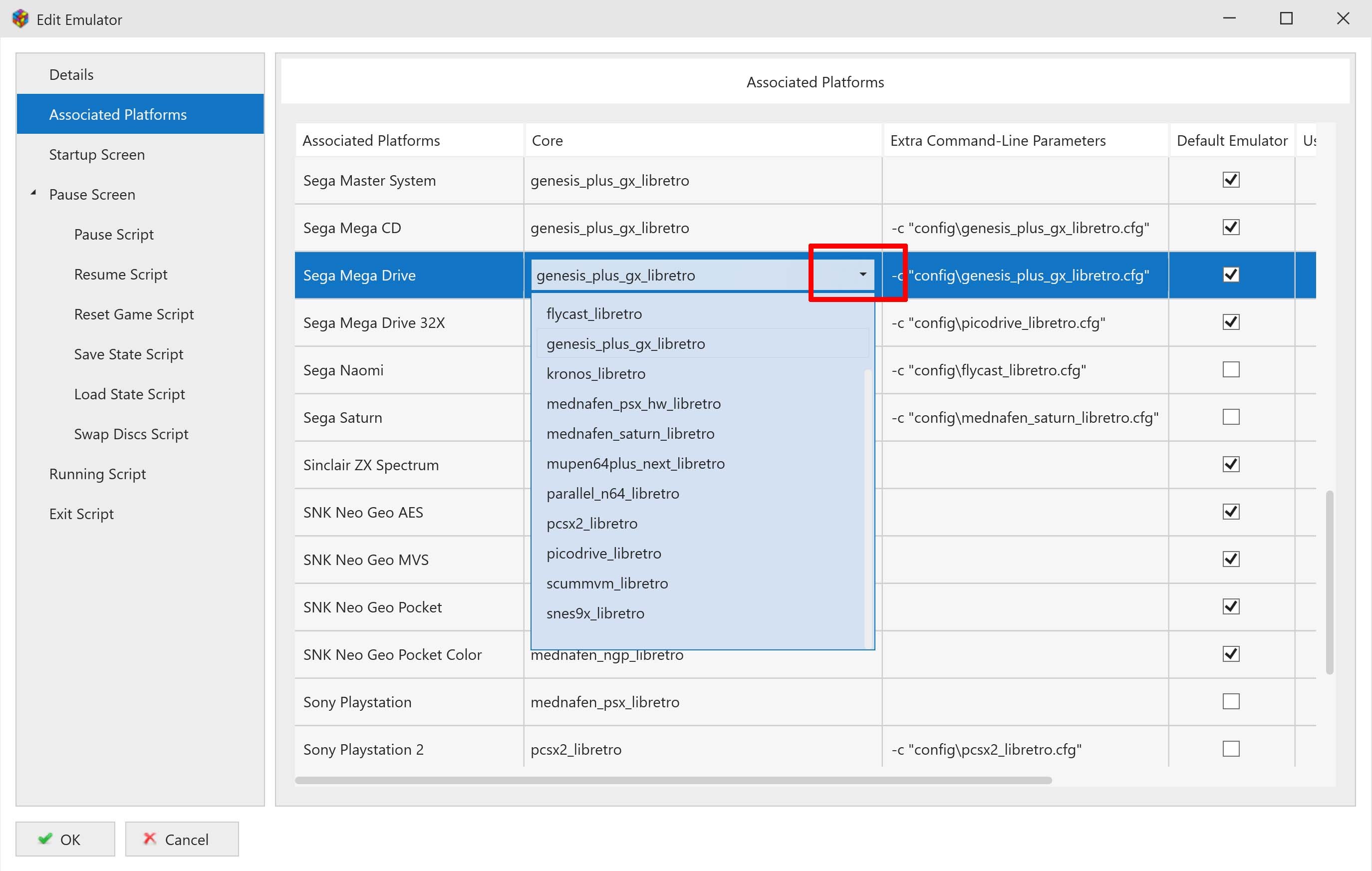Open the Details section
This screenshot has height=871, width=1372.
tap(140, 75)
